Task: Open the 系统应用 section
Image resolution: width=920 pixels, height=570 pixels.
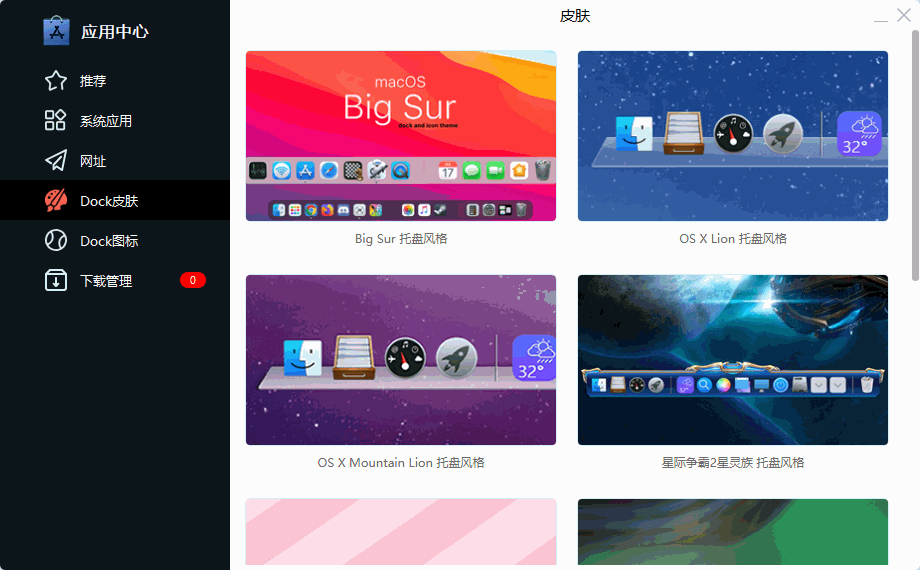Action: coord(115,120)
